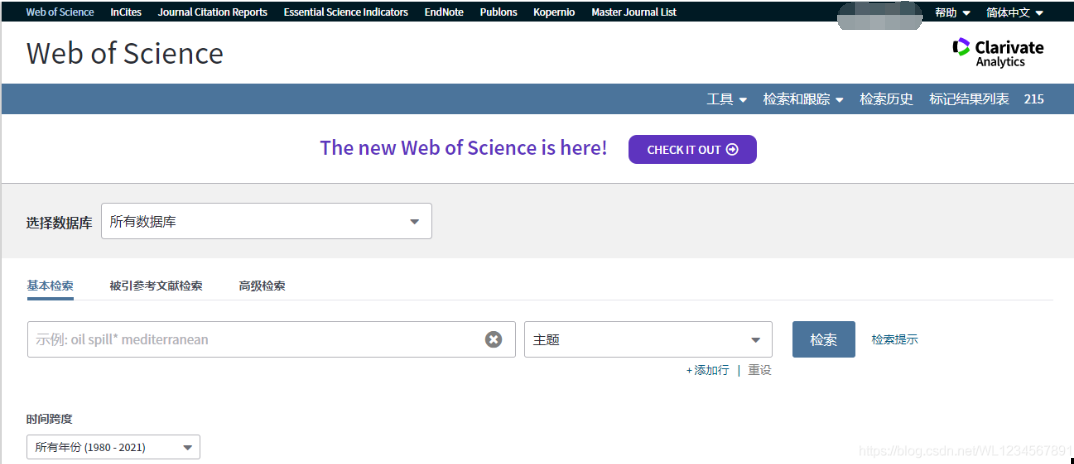This screenshot has height=464, width=1074.
Task: Click the large Web of Science title
Action: pyautogui.click(x=125, y=53)
